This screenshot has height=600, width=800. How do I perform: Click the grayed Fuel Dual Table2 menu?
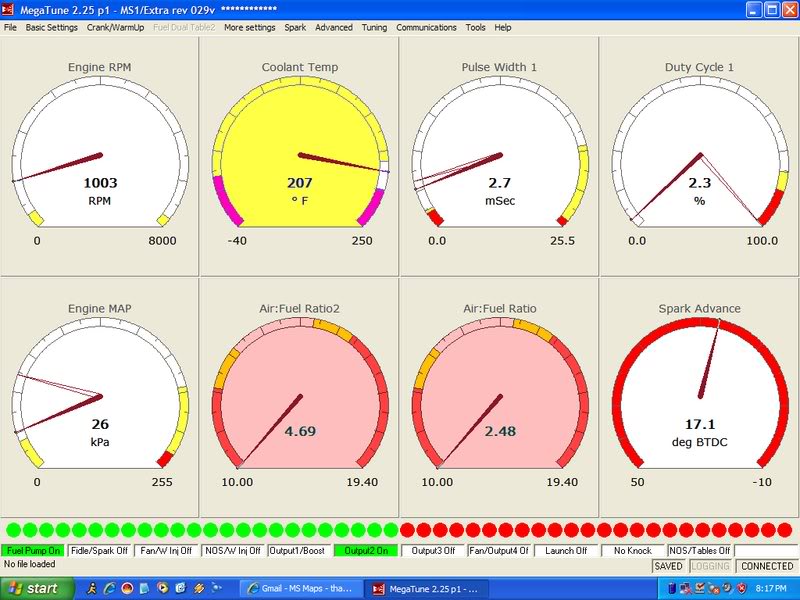point(184,28)
